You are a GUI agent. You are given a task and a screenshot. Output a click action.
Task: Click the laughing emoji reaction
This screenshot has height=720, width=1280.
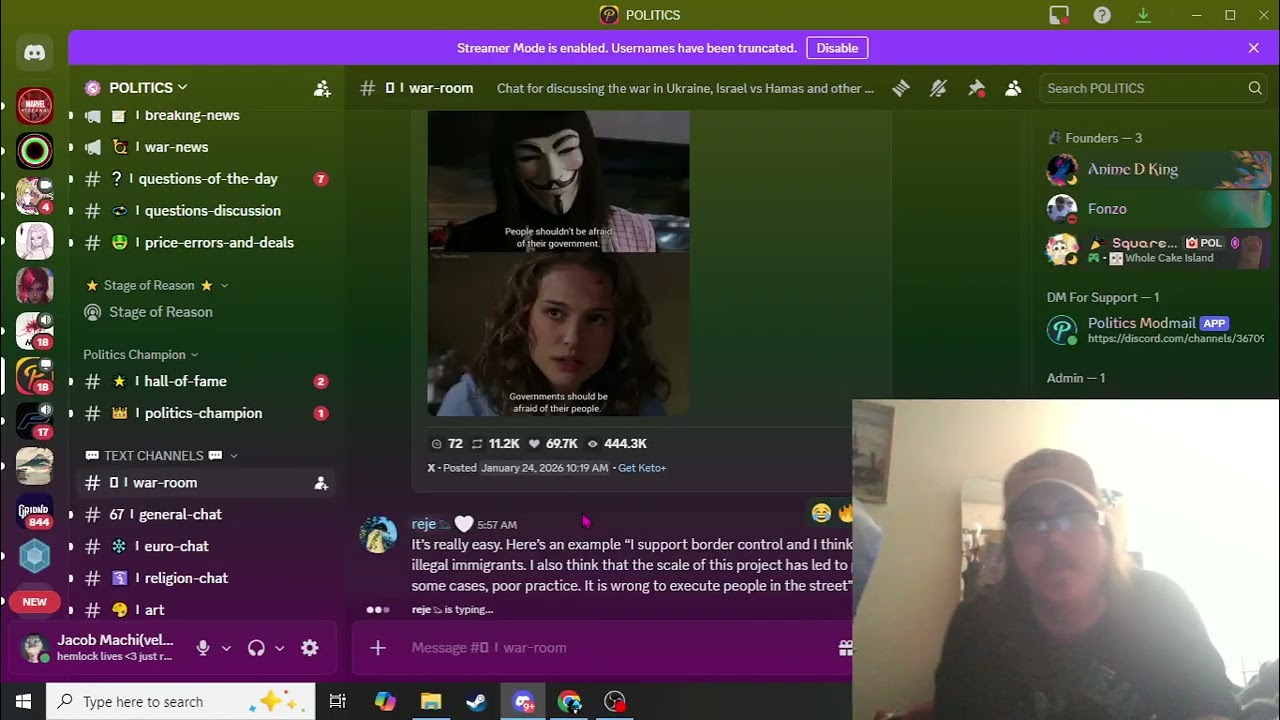[821, 513]
